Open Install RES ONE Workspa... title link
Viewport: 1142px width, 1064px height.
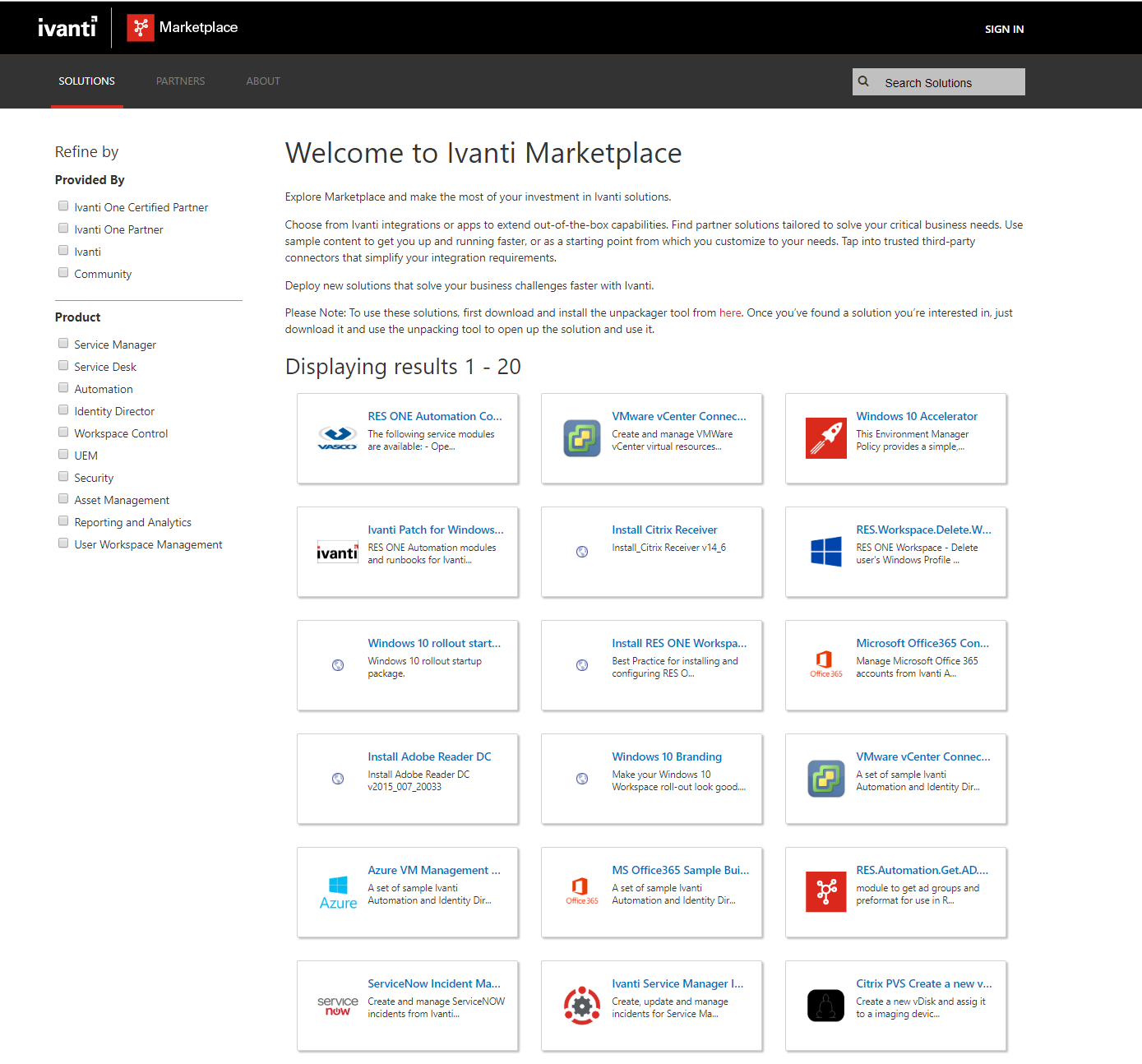[x=679, y=643]
